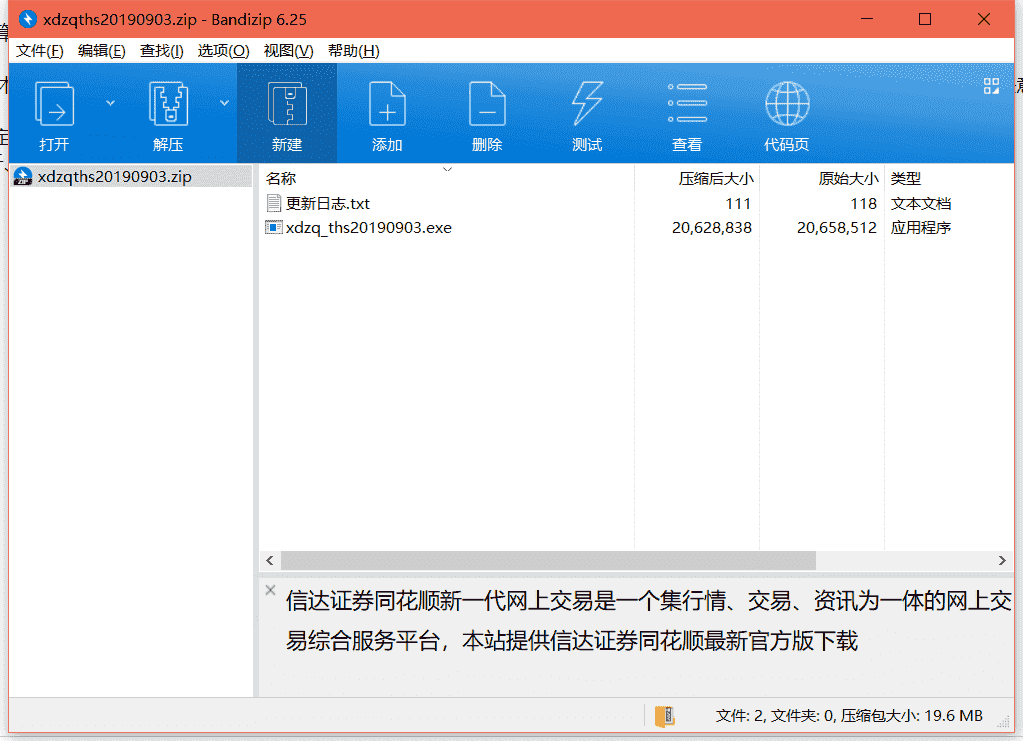Maximize the Bandizip window
The height and width of the screenshot is (741, 1023).
point(924,19)
